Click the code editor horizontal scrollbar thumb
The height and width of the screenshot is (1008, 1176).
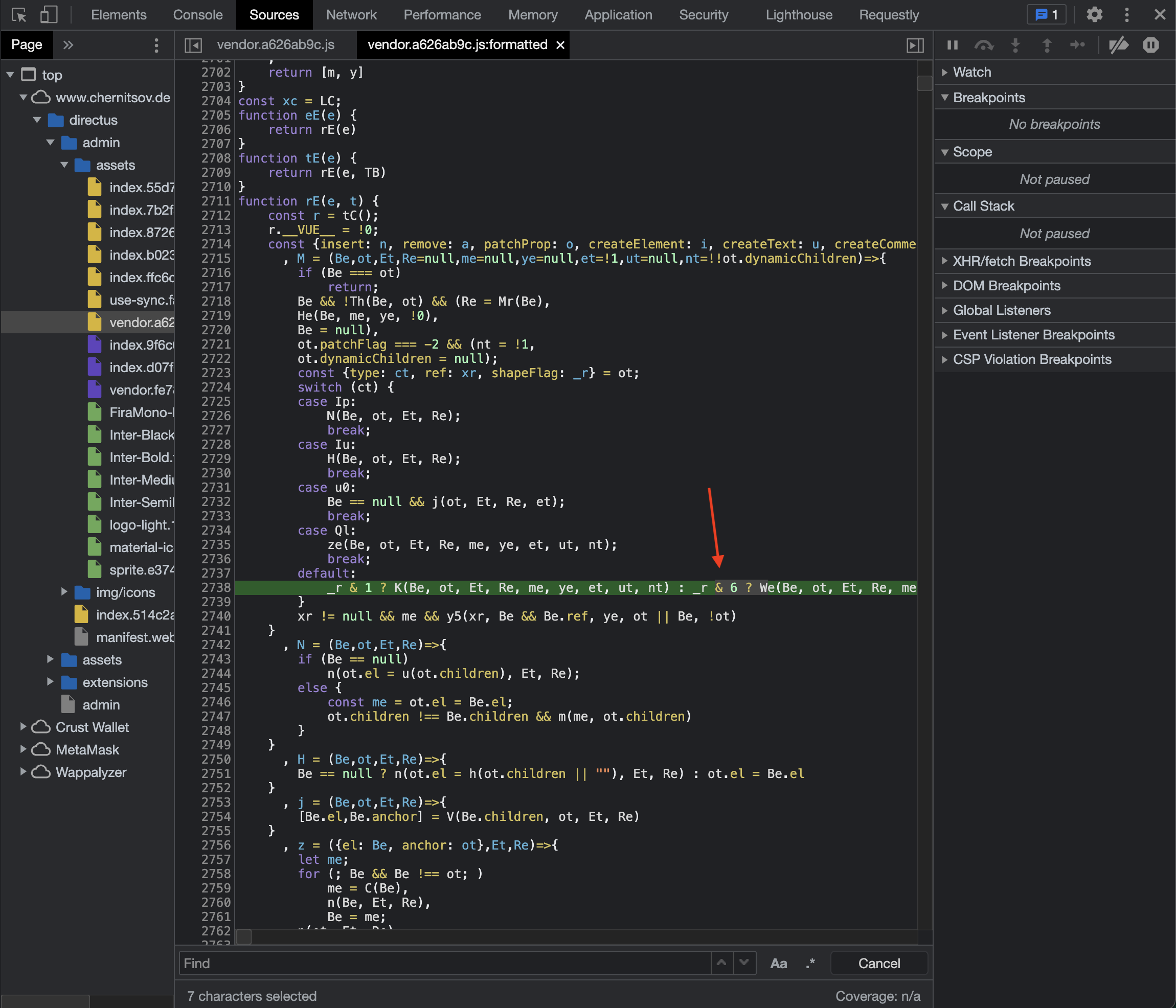tap(244, 936)
